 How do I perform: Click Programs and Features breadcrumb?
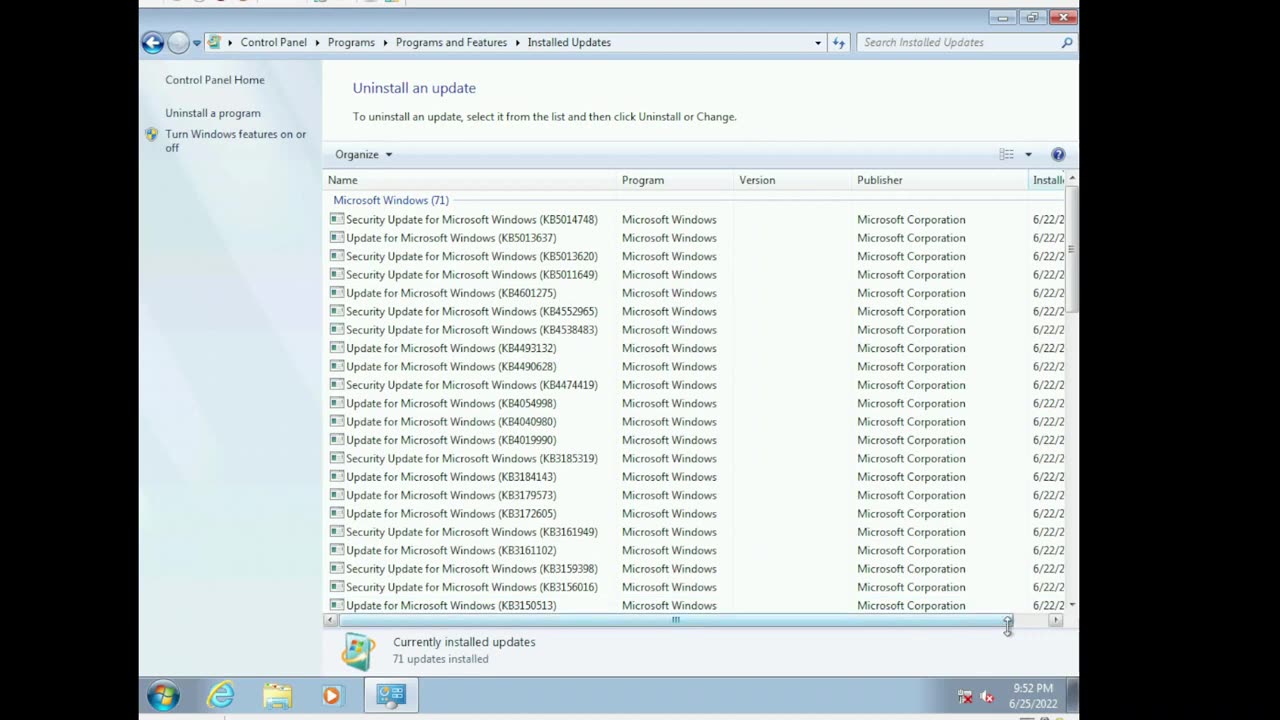coord(451,43)
